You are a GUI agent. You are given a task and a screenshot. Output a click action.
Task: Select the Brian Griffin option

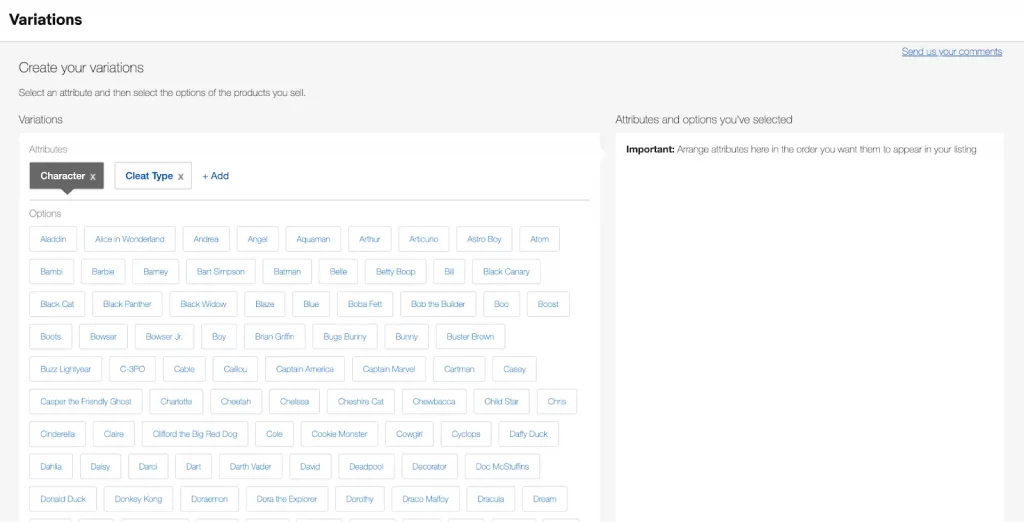pos(275,337)
